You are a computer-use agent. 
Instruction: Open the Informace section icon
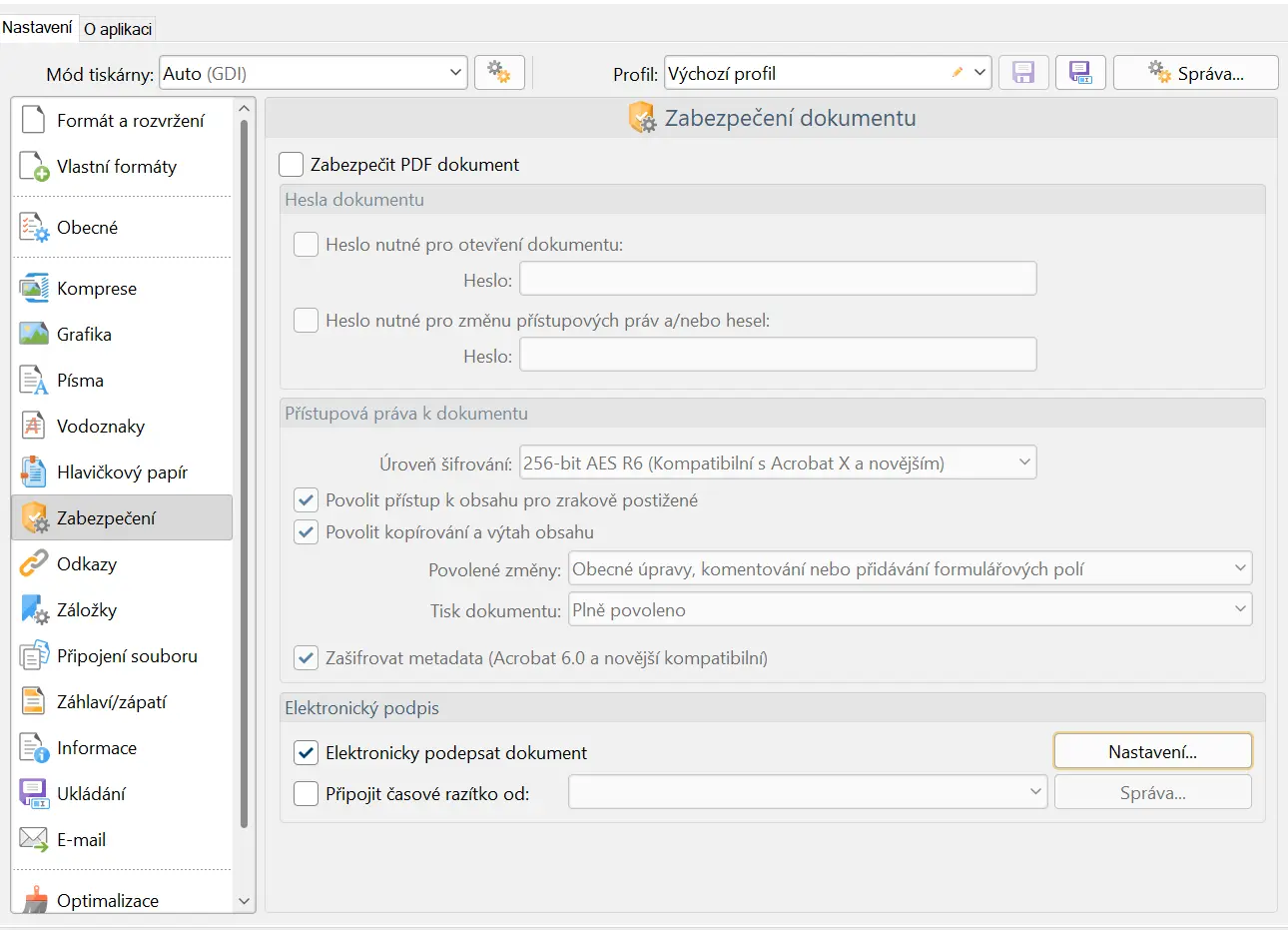tap(34, 748)
